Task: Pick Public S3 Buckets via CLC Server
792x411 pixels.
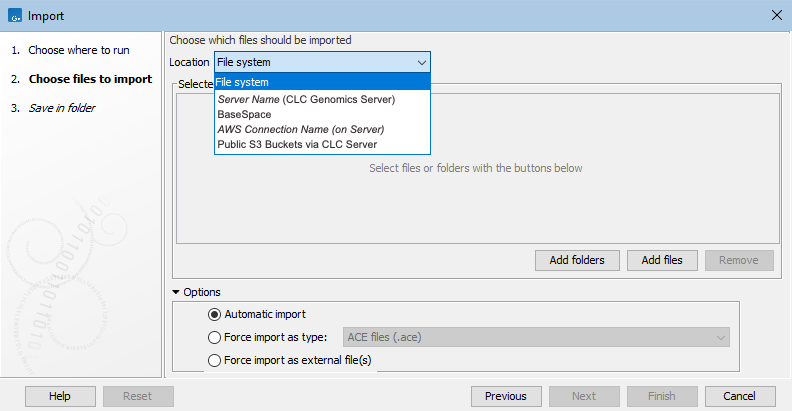Action: 297,144
